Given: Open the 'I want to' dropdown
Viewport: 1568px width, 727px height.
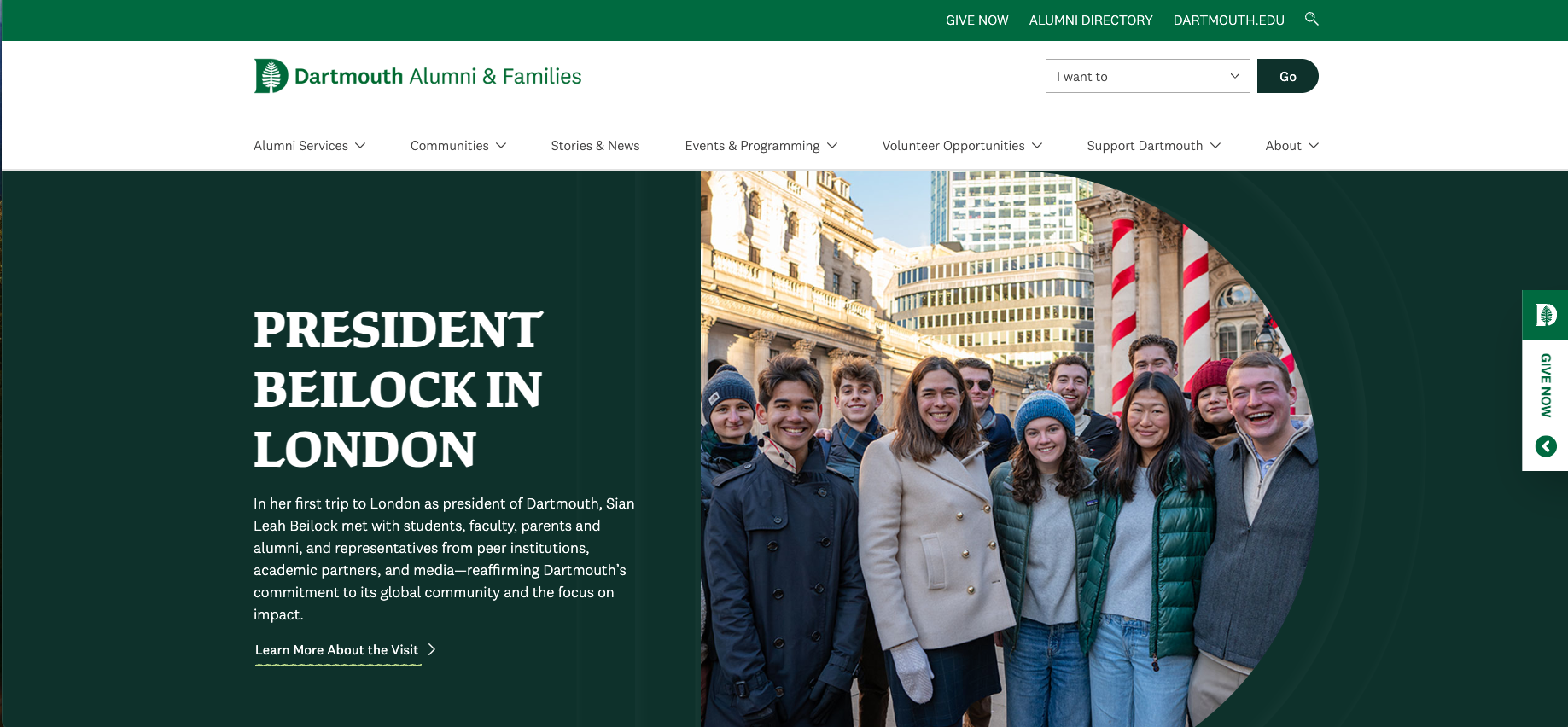Looking at the screenshot, I should click(x=1147, y=76).
